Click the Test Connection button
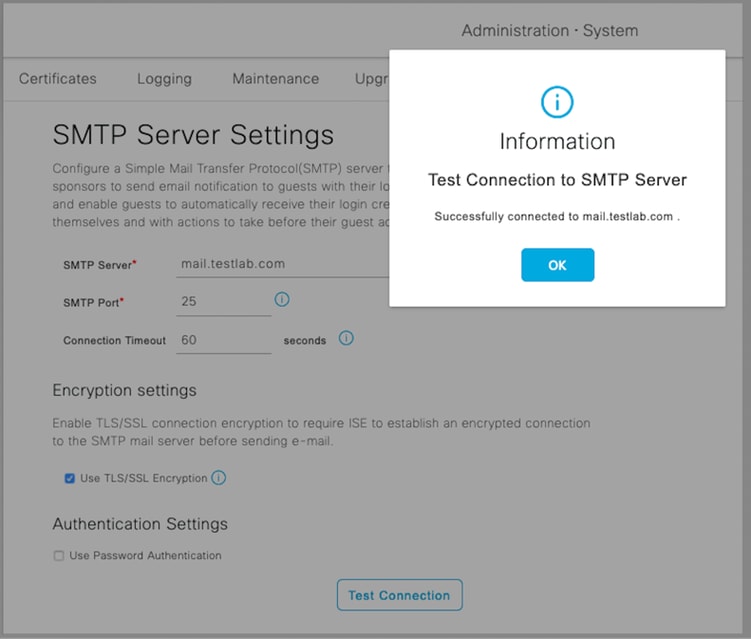 (399, 595)
